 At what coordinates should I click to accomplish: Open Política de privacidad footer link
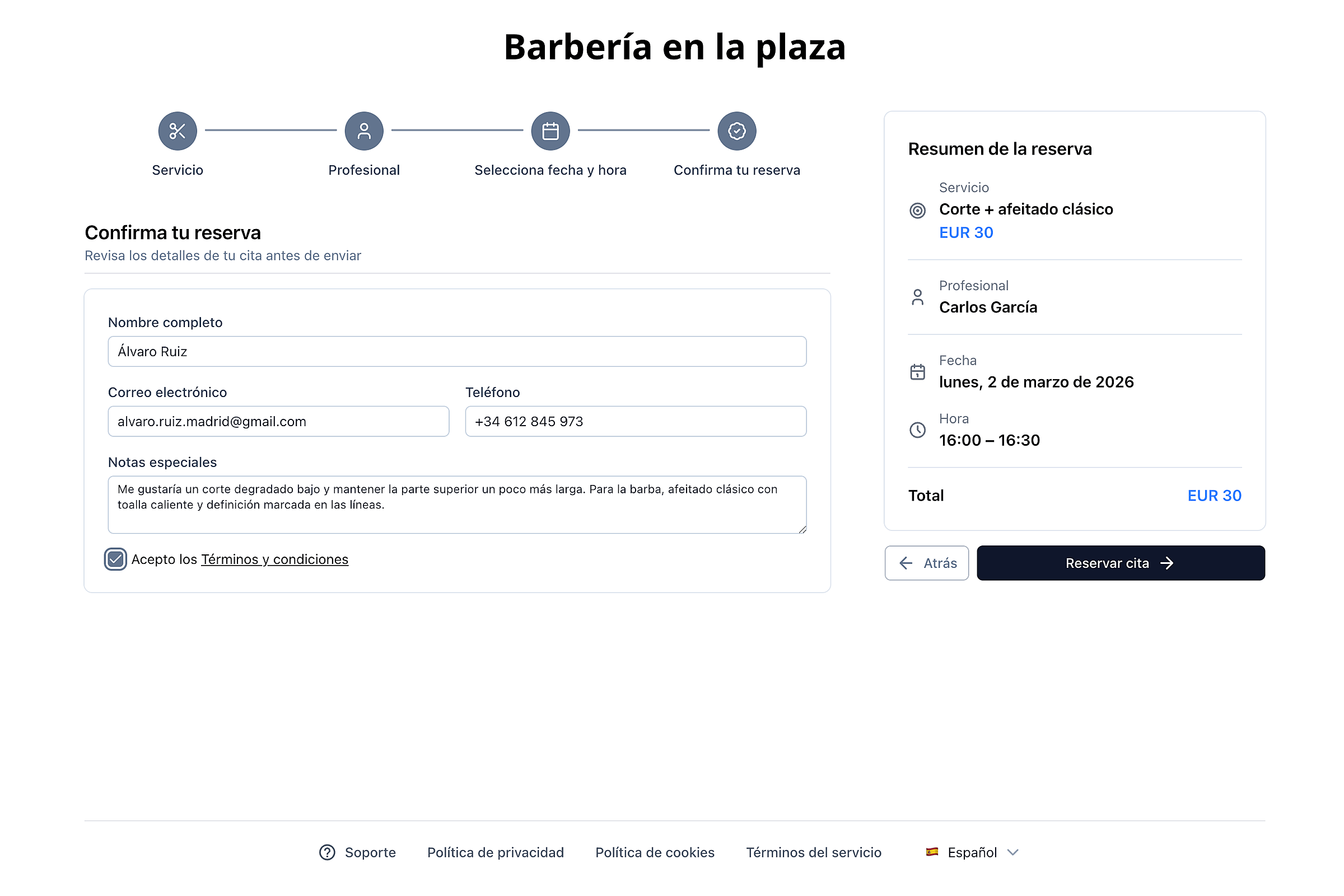point(495,851)
